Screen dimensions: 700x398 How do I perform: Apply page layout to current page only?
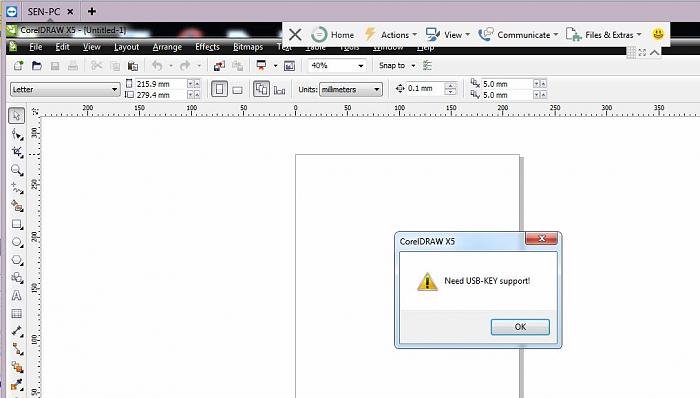point(279,90)
